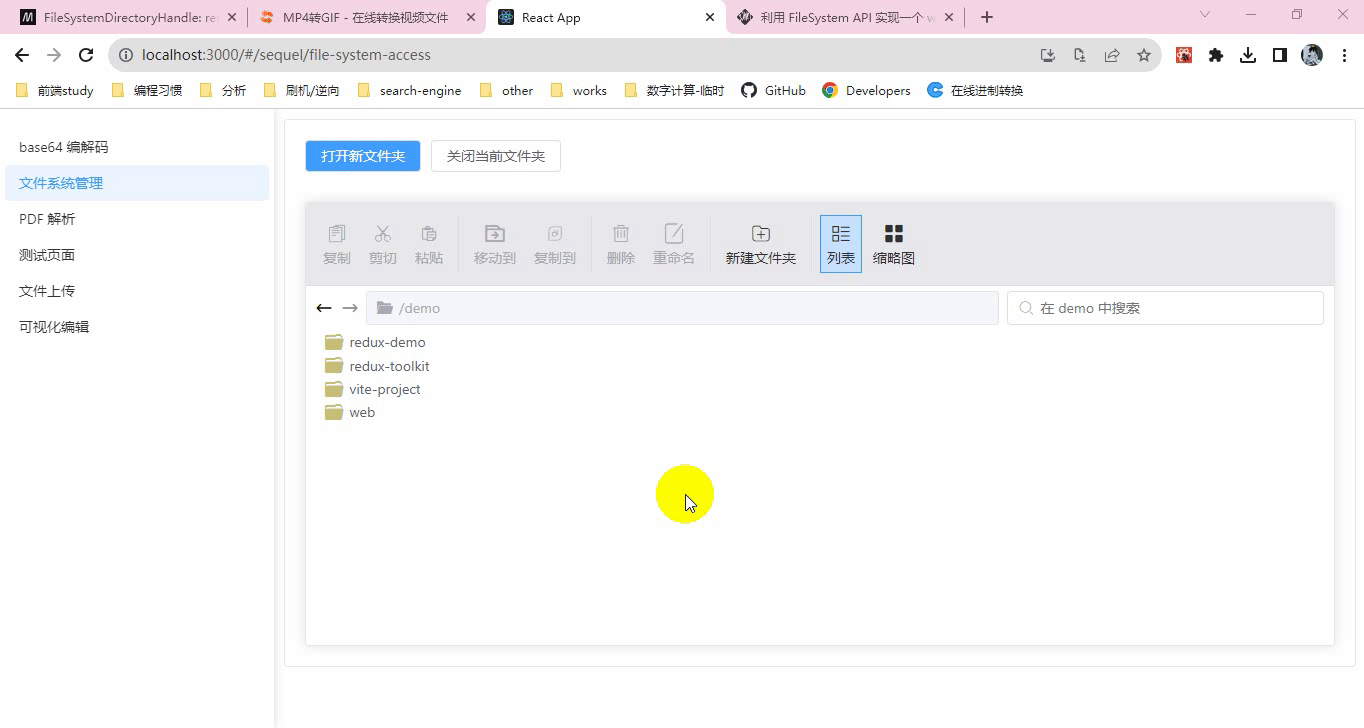1364x728 pixels.
Task: Open the Extensions puzzle icon
Action: coord(1216,55)
